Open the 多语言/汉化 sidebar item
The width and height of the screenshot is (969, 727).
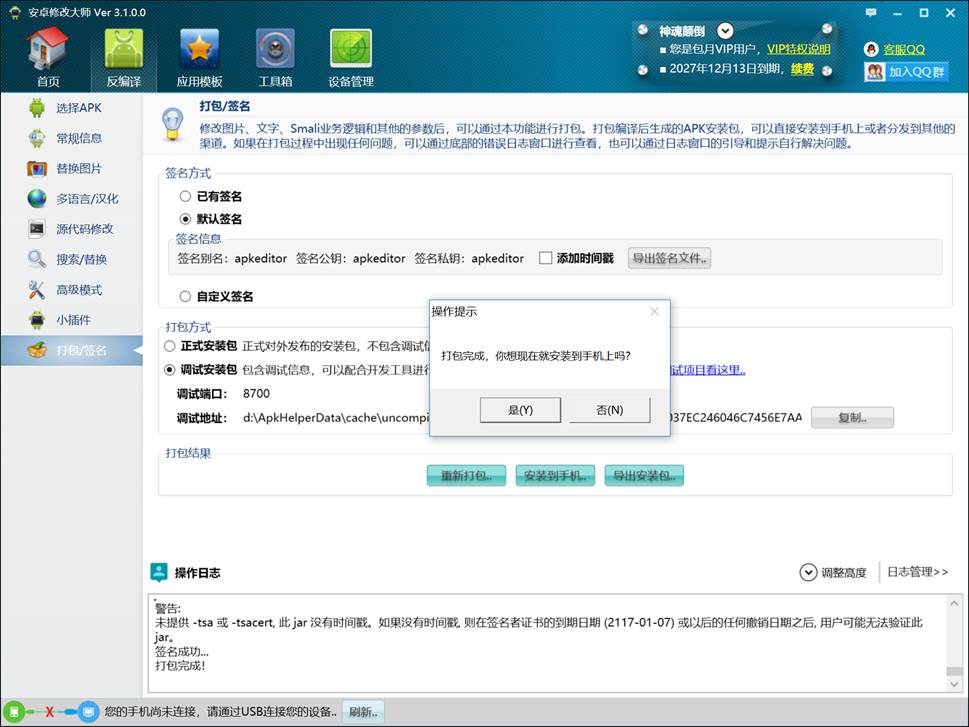pyautogui.click(x=72, y=198)
